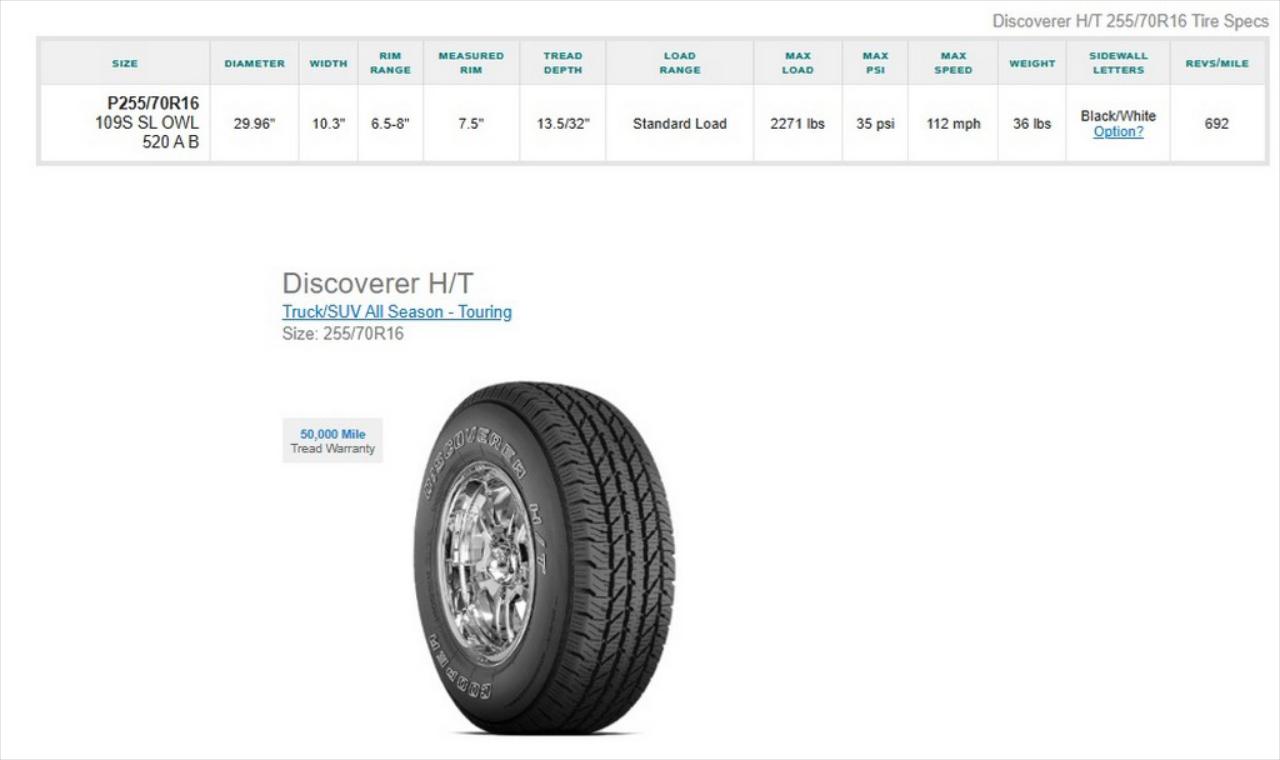Viewport: 1280px width, 760px height.
Task: Select the LOAD RANGE column header
Action: [x=680, y=63]
